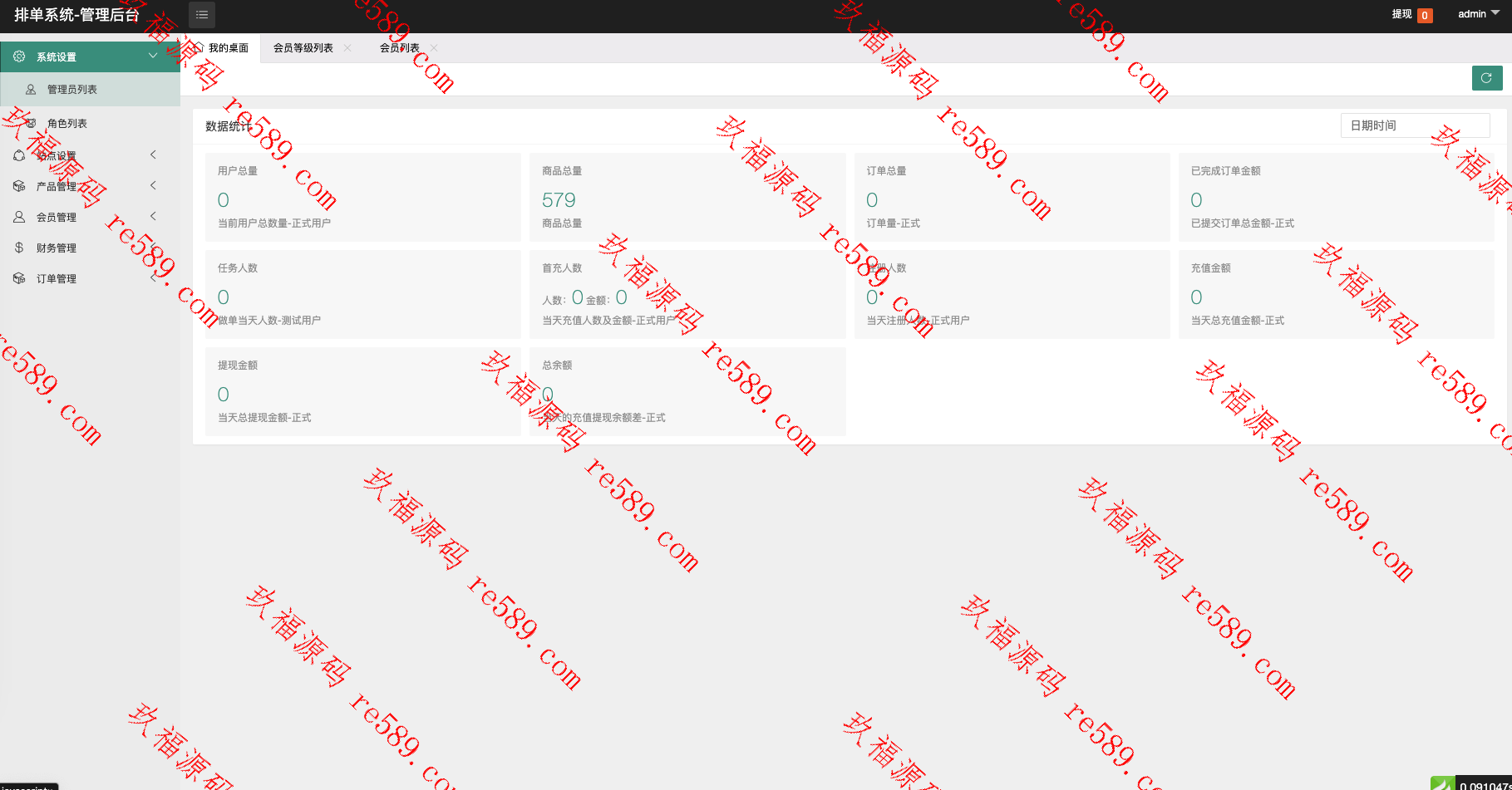Click the 财务管理 dollar icon
This screenshot has width=1512, height=790.
pos(19,248)
